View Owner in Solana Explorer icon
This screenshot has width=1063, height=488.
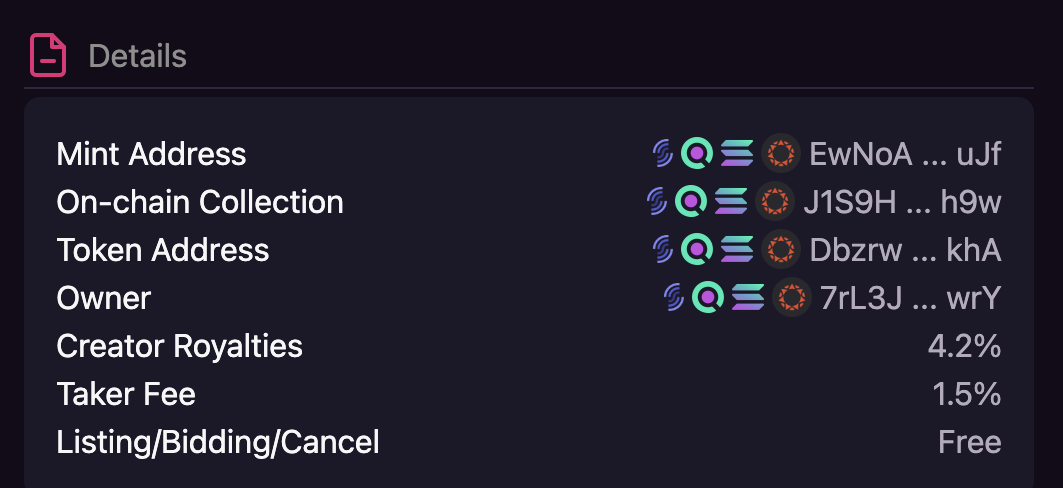[x=748, y=297]
